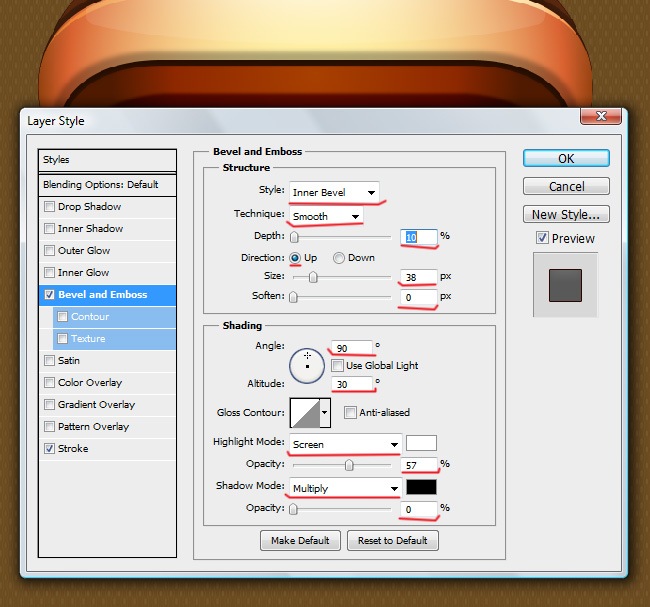Viewport: 650px width, 607px height.
Task: Select Down direction radio button
Action: point(339,258)
